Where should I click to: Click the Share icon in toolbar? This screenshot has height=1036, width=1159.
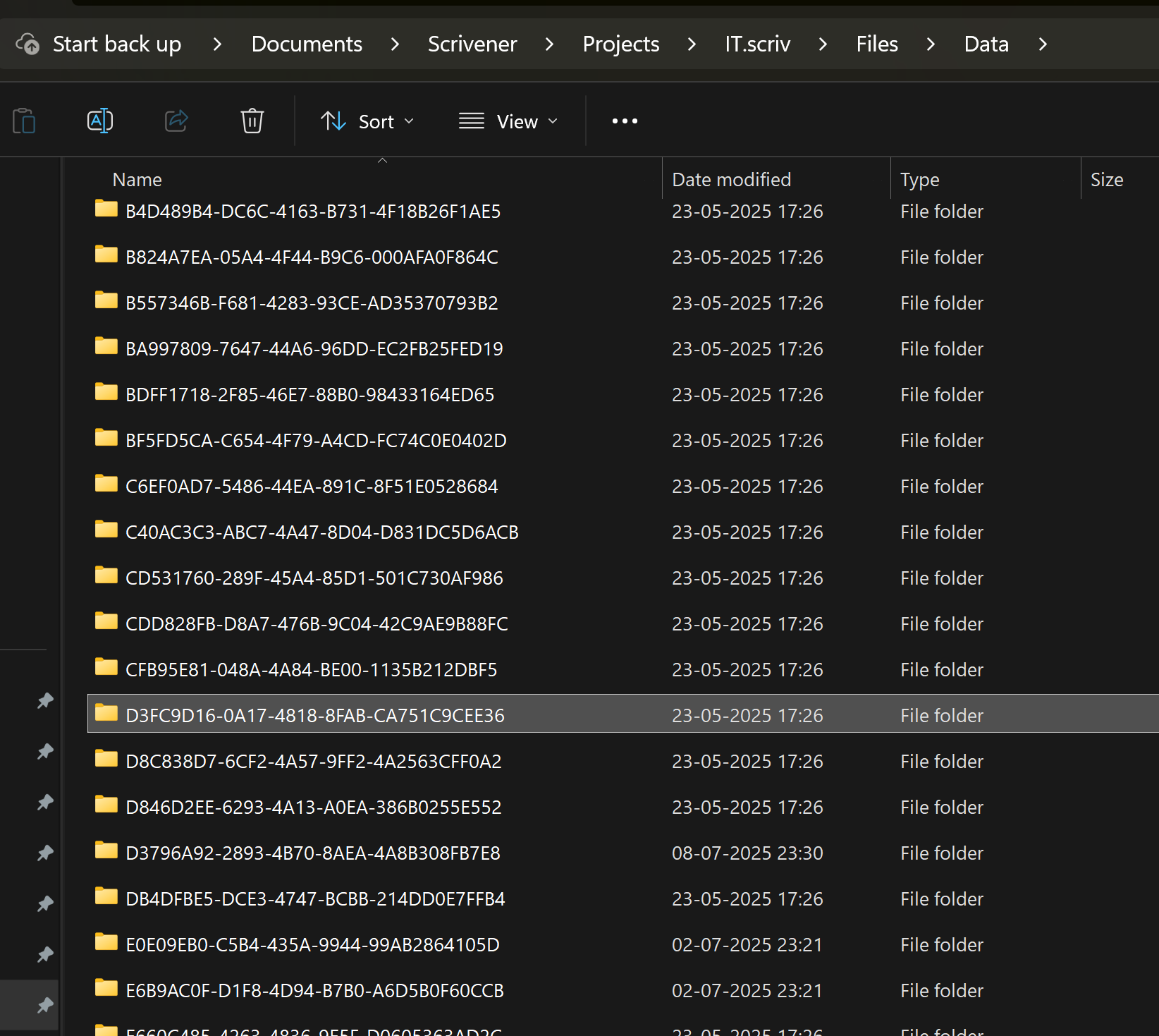point(176,121)
